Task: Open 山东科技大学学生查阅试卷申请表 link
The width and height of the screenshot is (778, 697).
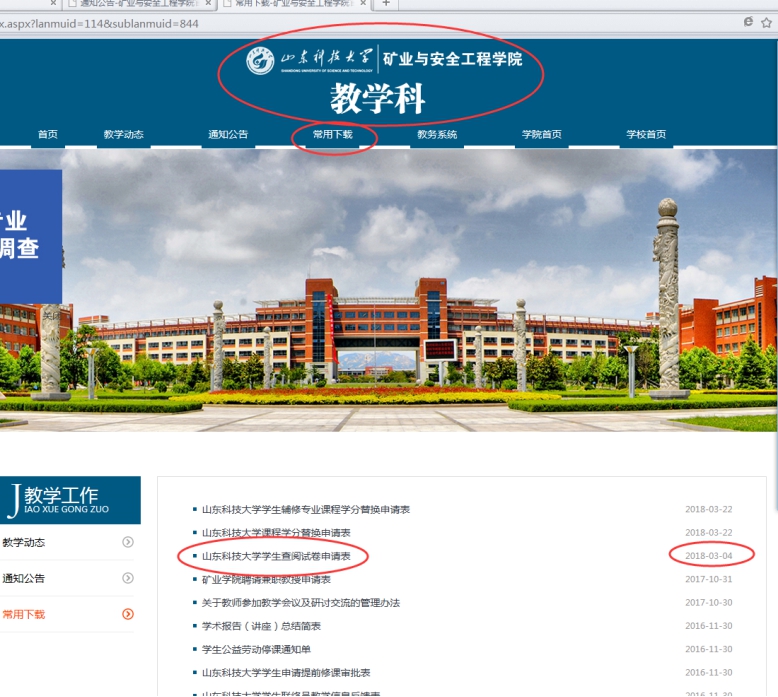Action: pos(276,556)
